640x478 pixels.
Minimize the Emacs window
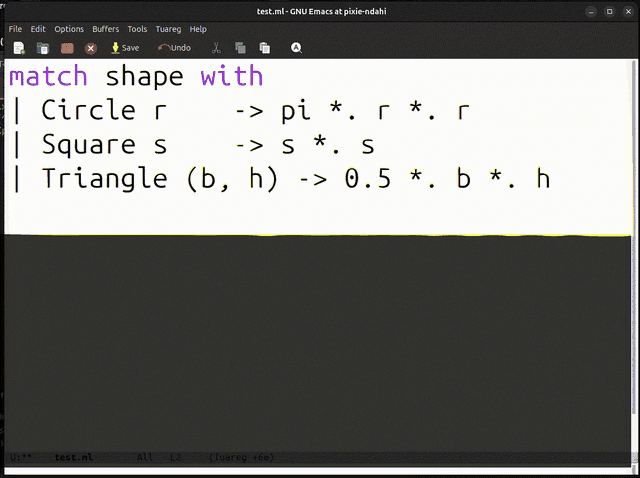pyautogui.click(x=591, y=11)
